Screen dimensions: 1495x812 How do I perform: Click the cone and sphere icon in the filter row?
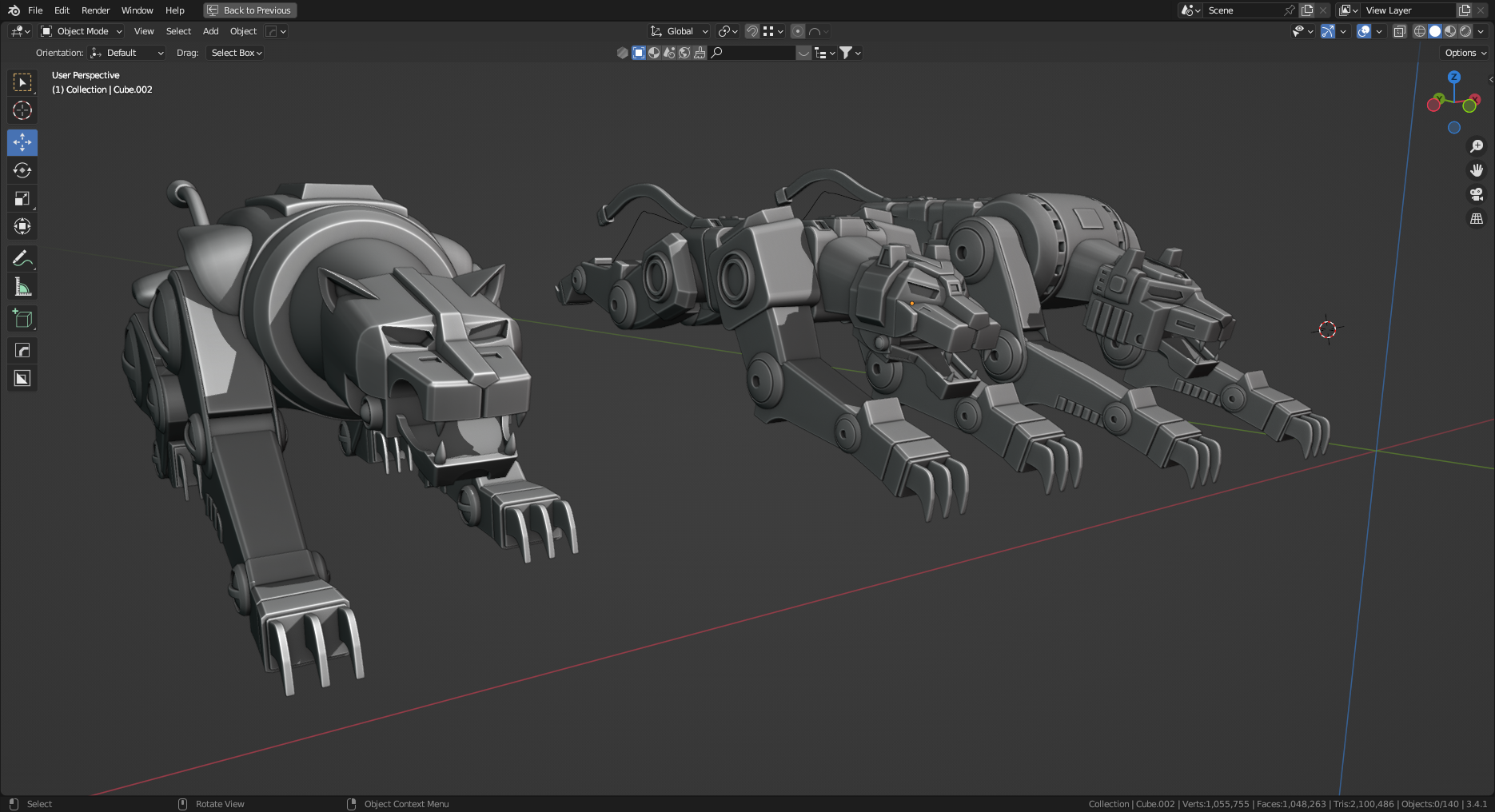(x=669, y=53)
